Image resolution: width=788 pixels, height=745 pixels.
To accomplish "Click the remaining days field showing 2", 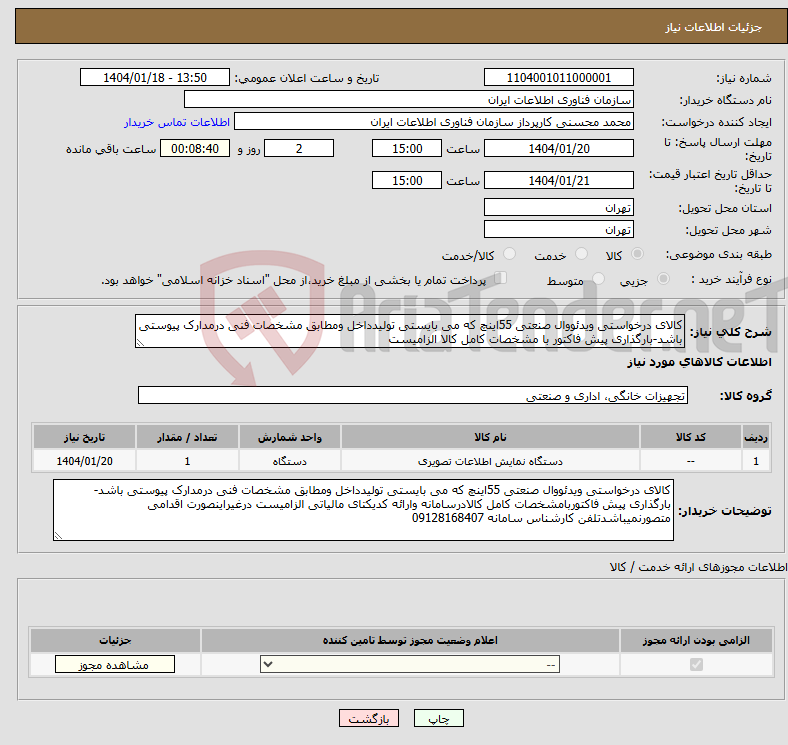I will pyautogui.click(x=299, y=148).
